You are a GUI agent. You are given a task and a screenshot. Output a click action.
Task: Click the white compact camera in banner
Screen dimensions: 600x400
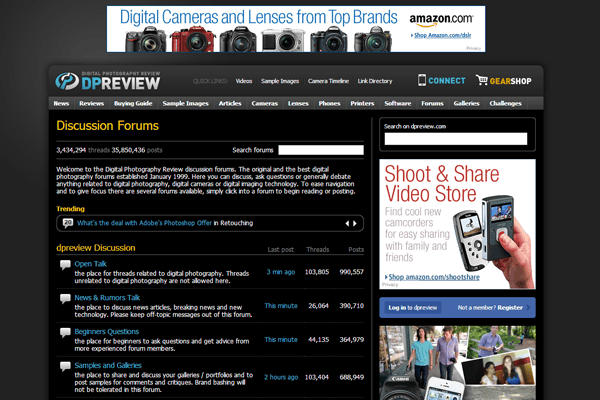(284, 40)
